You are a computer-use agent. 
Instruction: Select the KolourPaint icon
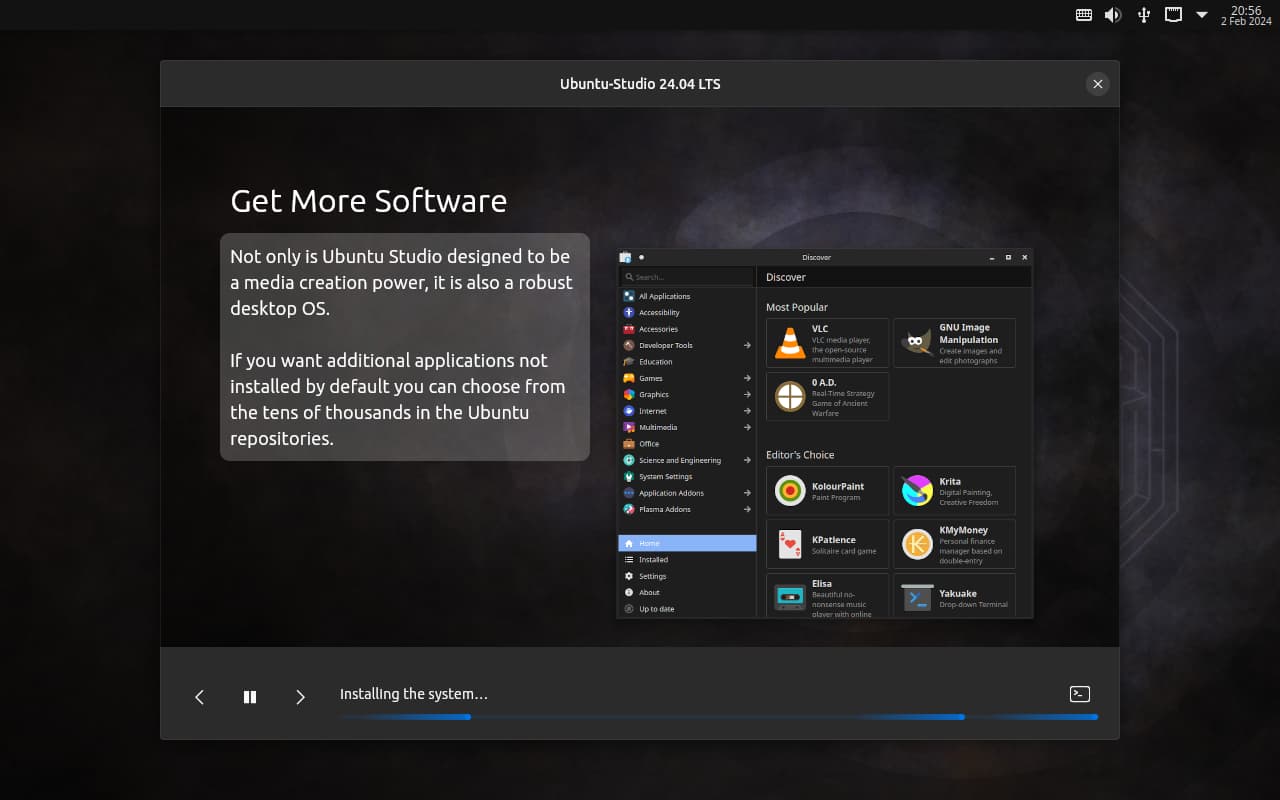[x=790, y=491]
